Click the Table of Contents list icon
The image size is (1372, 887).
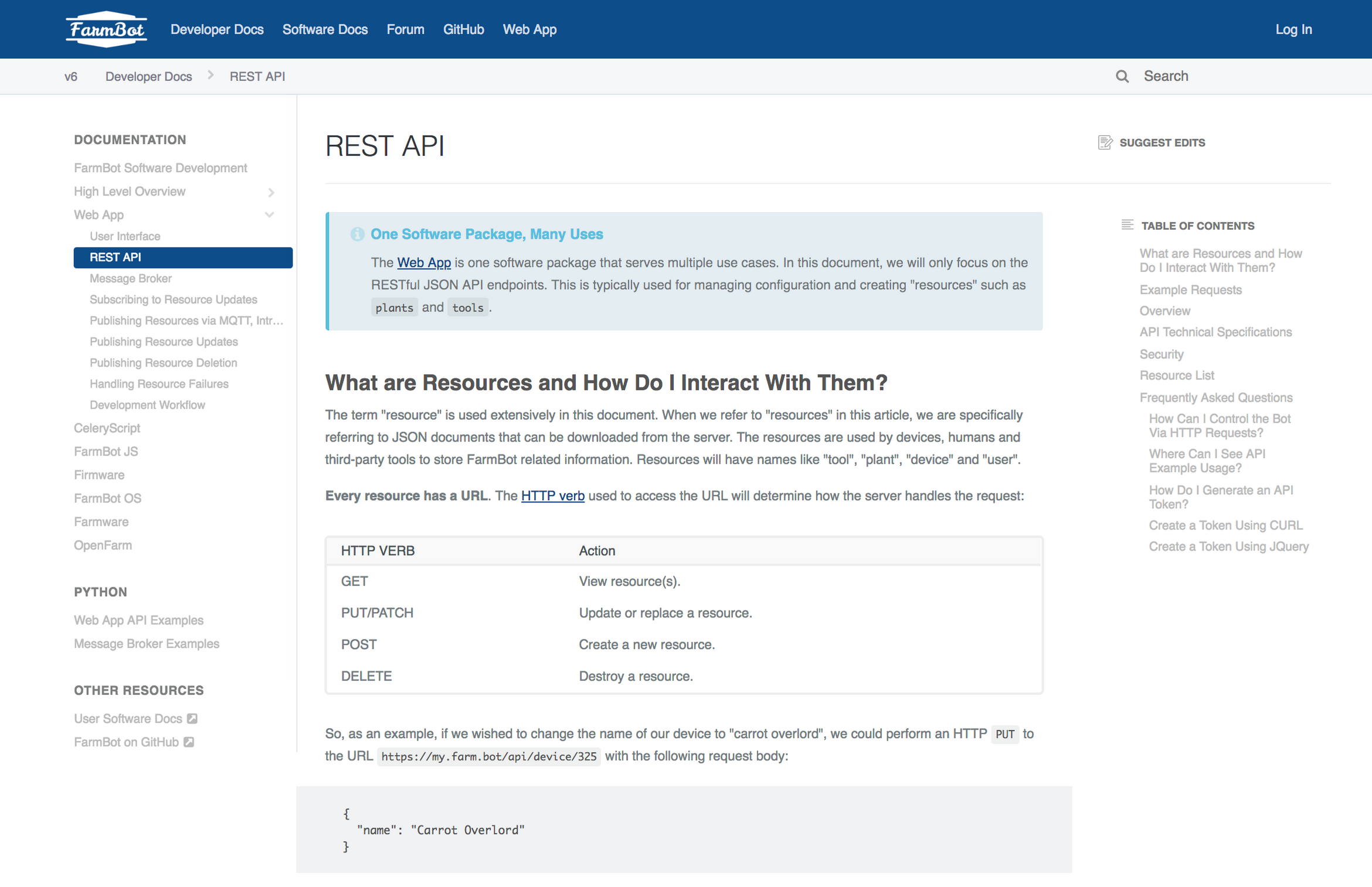coord(1128,225)
